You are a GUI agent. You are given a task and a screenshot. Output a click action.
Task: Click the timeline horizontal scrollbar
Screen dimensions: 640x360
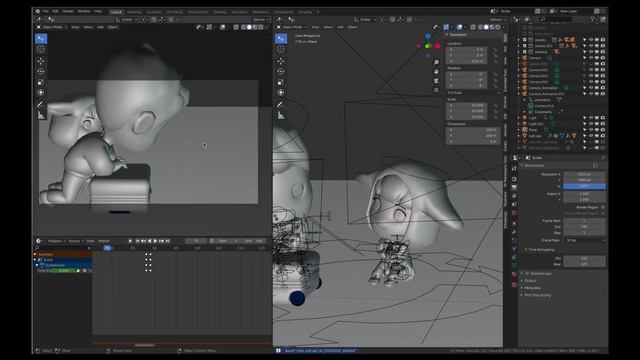145,345
